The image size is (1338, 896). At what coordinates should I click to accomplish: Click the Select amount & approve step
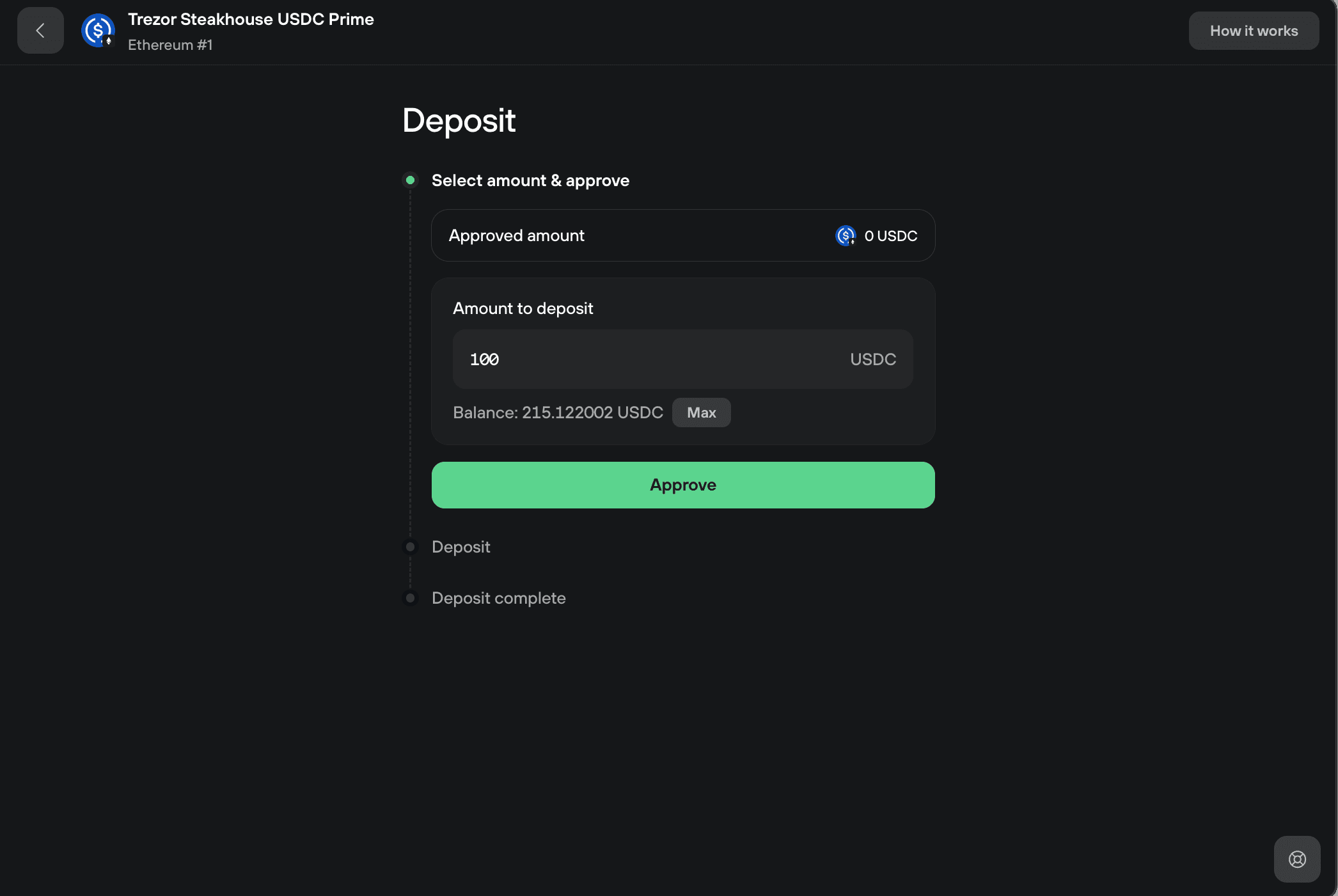coord(530,180)
